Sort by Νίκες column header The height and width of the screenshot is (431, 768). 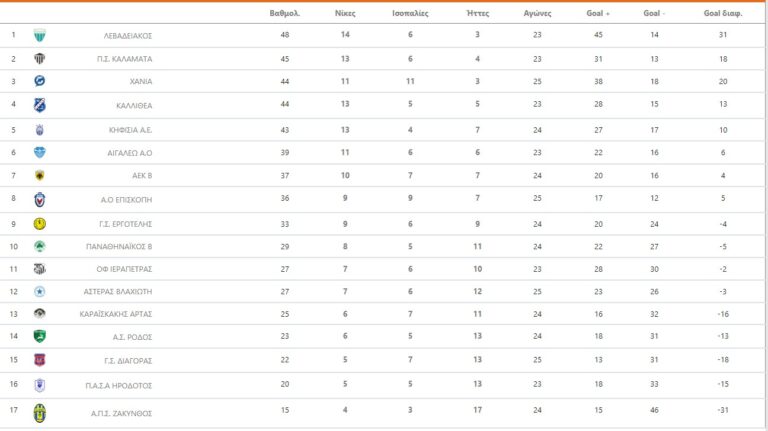pos(345,14)
